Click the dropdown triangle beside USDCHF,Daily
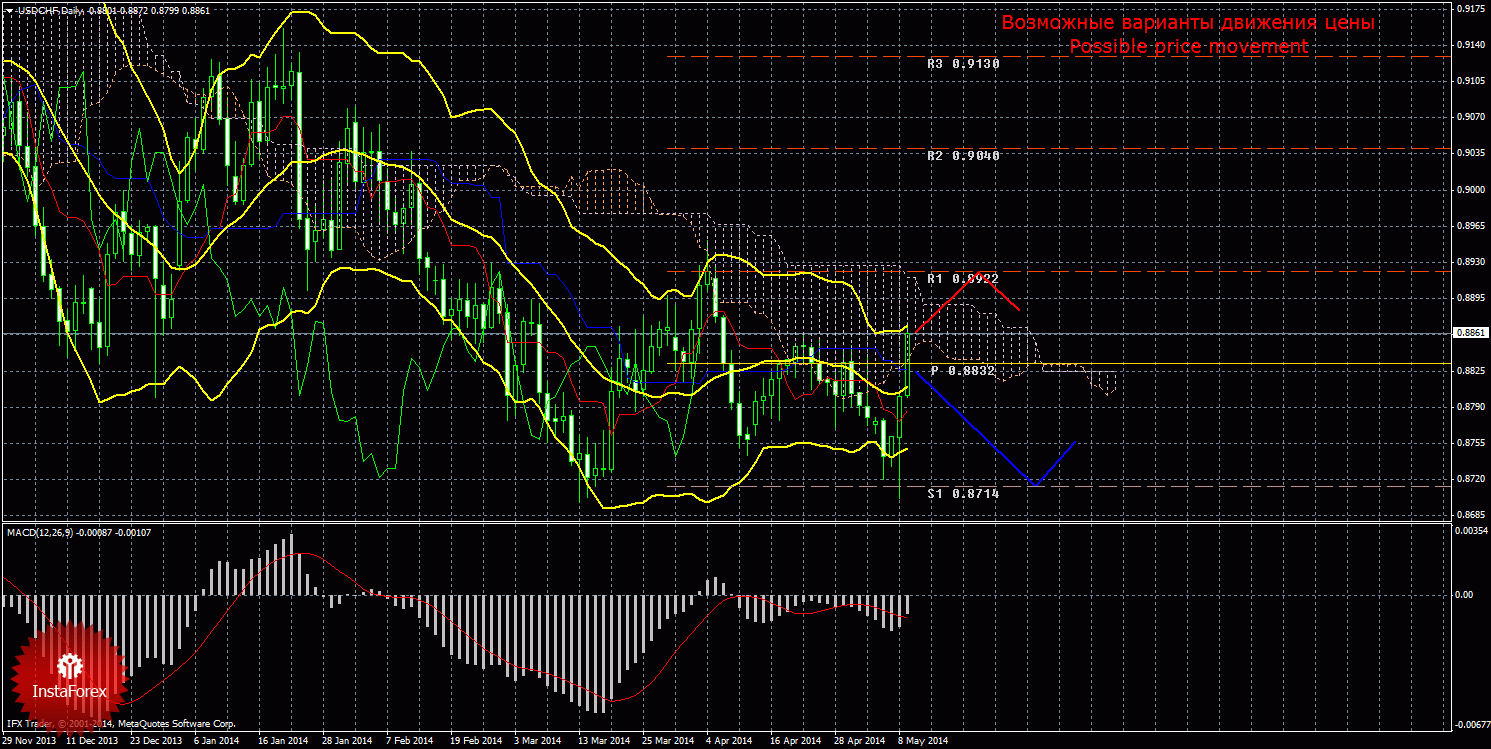 coord(8,9)
